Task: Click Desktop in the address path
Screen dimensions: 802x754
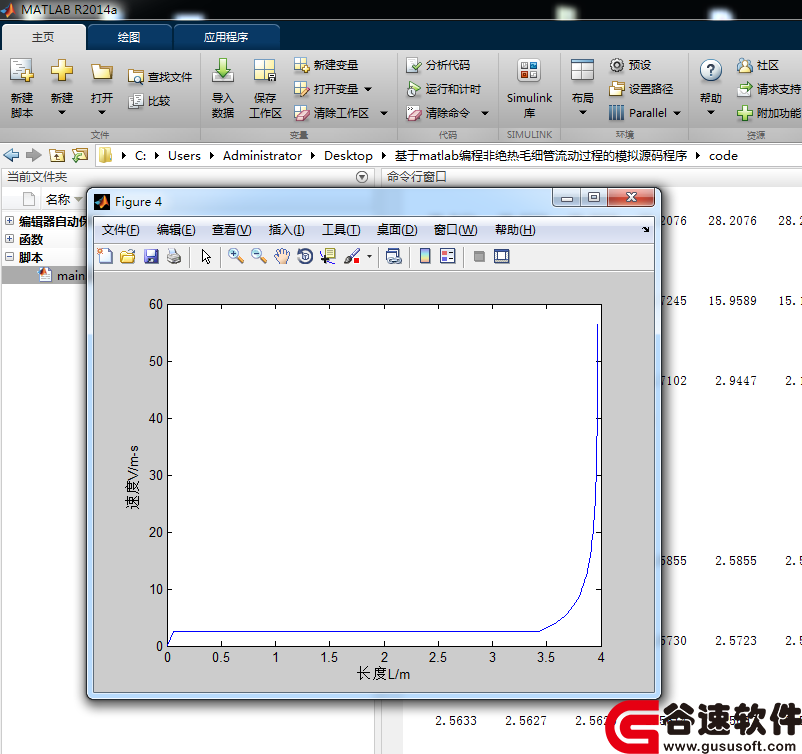Action: coord(348,156)
